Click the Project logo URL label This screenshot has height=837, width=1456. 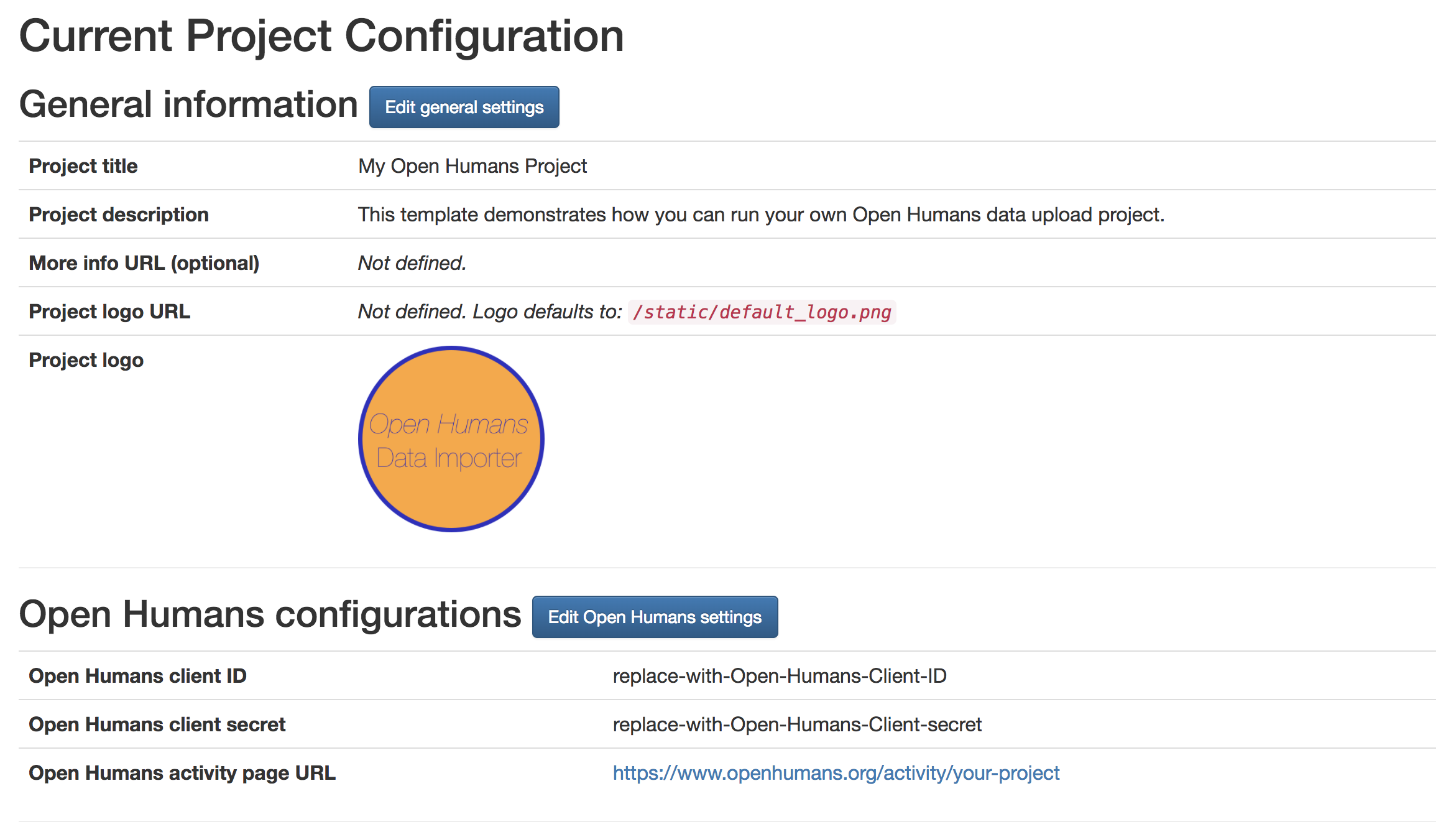109,312
